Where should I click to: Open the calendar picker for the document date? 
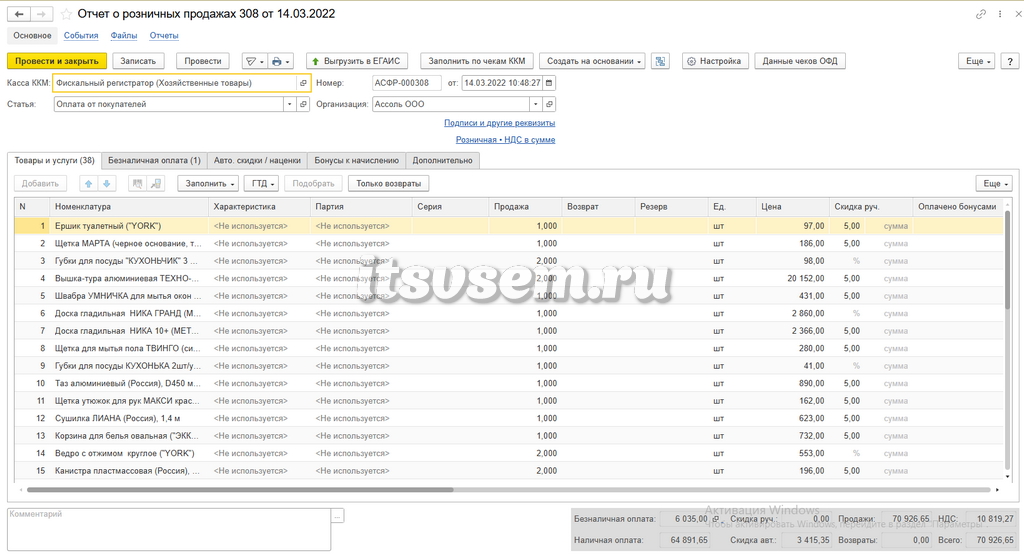tap(549, 83)
